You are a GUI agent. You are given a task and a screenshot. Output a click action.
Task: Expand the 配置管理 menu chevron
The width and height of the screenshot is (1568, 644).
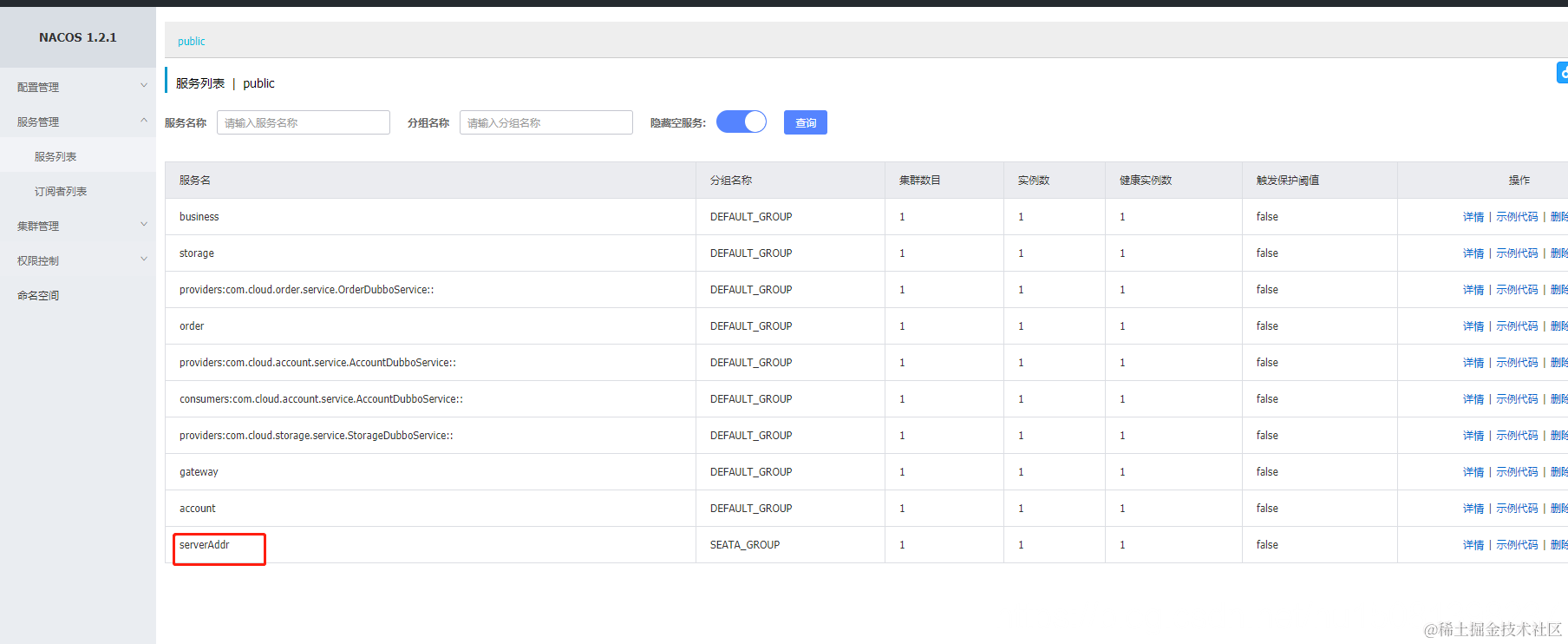tap(144, 85)
